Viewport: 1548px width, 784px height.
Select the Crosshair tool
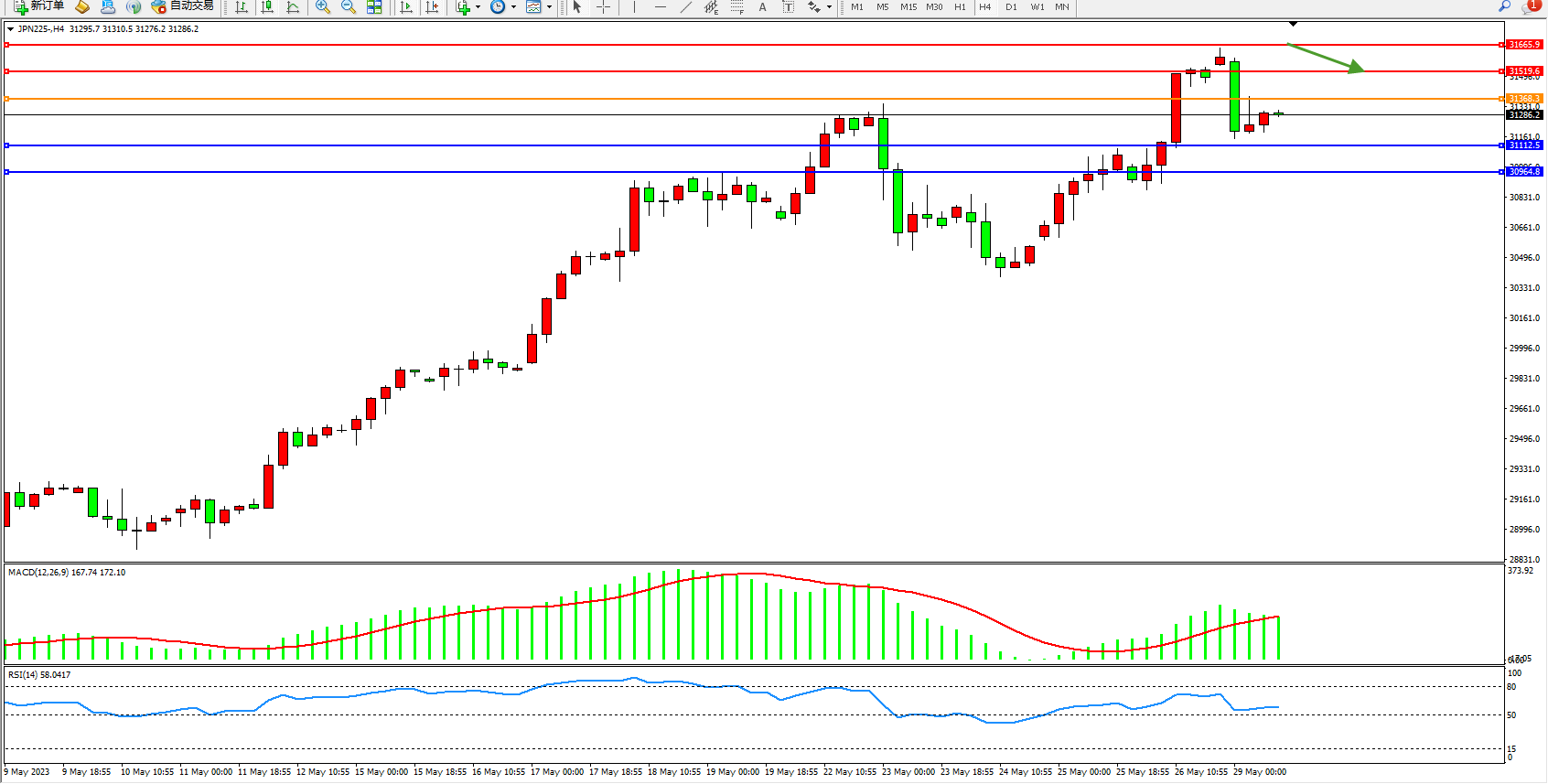[604, 6]
